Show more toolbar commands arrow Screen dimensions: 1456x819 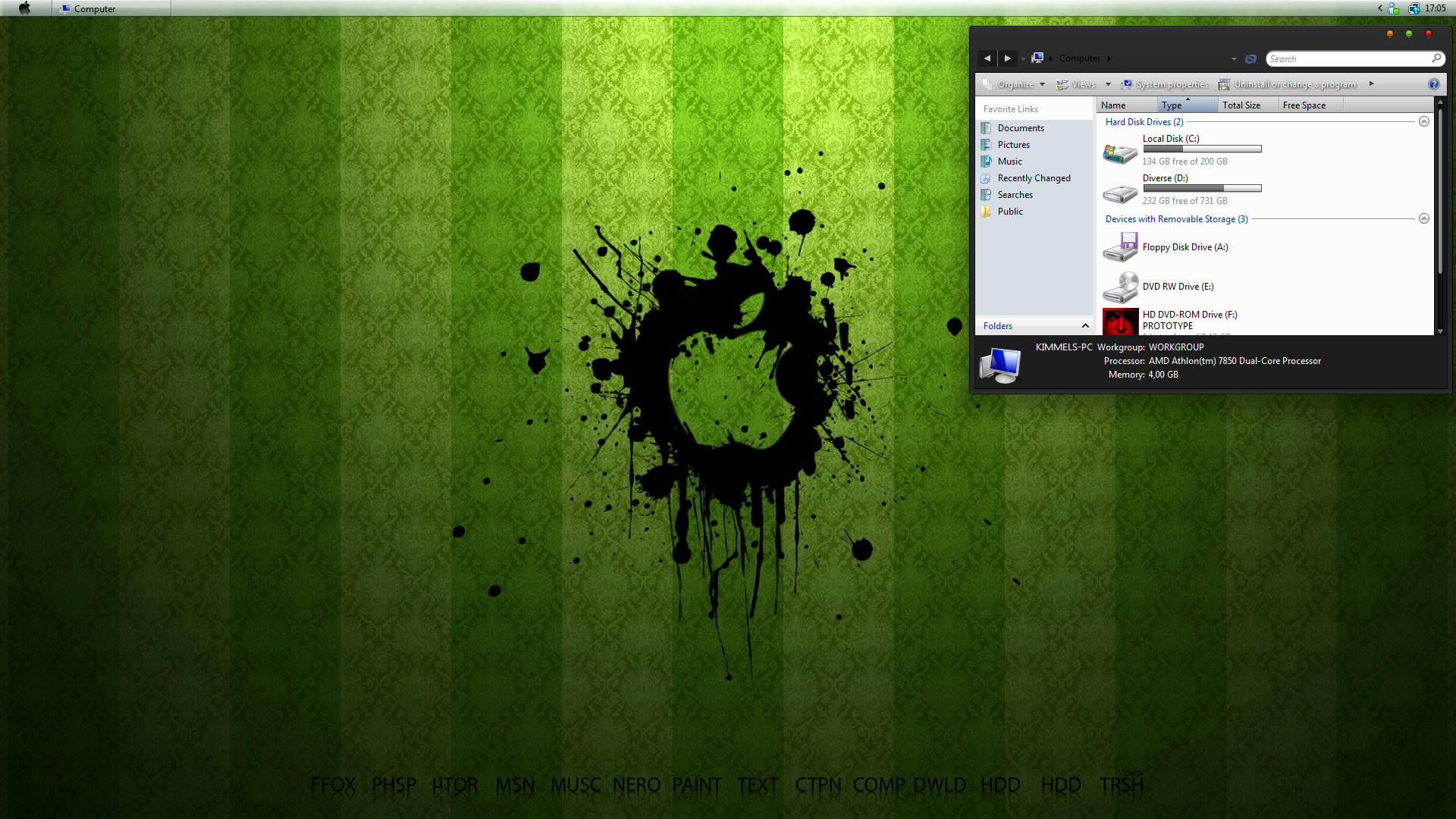tap(1371, 83)
